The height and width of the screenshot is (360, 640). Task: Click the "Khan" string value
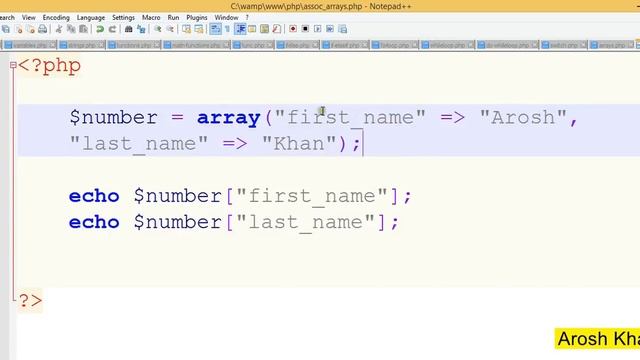[299, 144]
